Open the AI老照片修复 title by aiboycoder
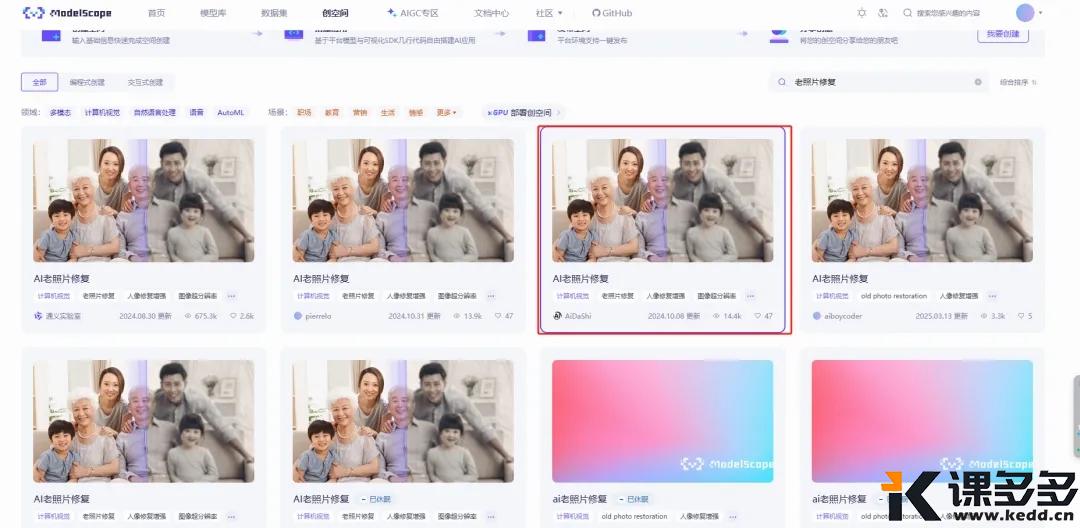 (x=840, y=279)
